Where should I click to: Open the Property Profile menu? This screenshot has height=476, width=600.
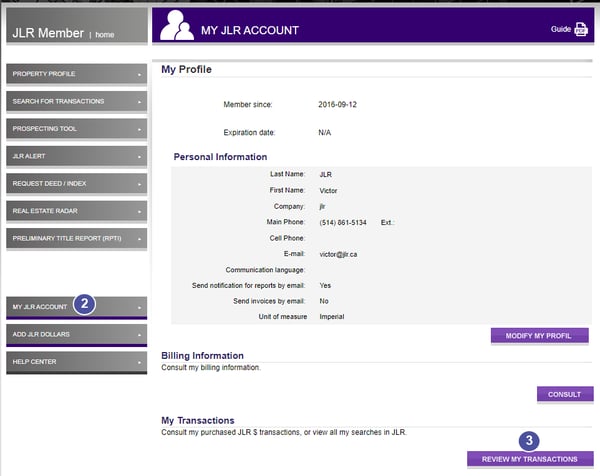coord(77,74)
